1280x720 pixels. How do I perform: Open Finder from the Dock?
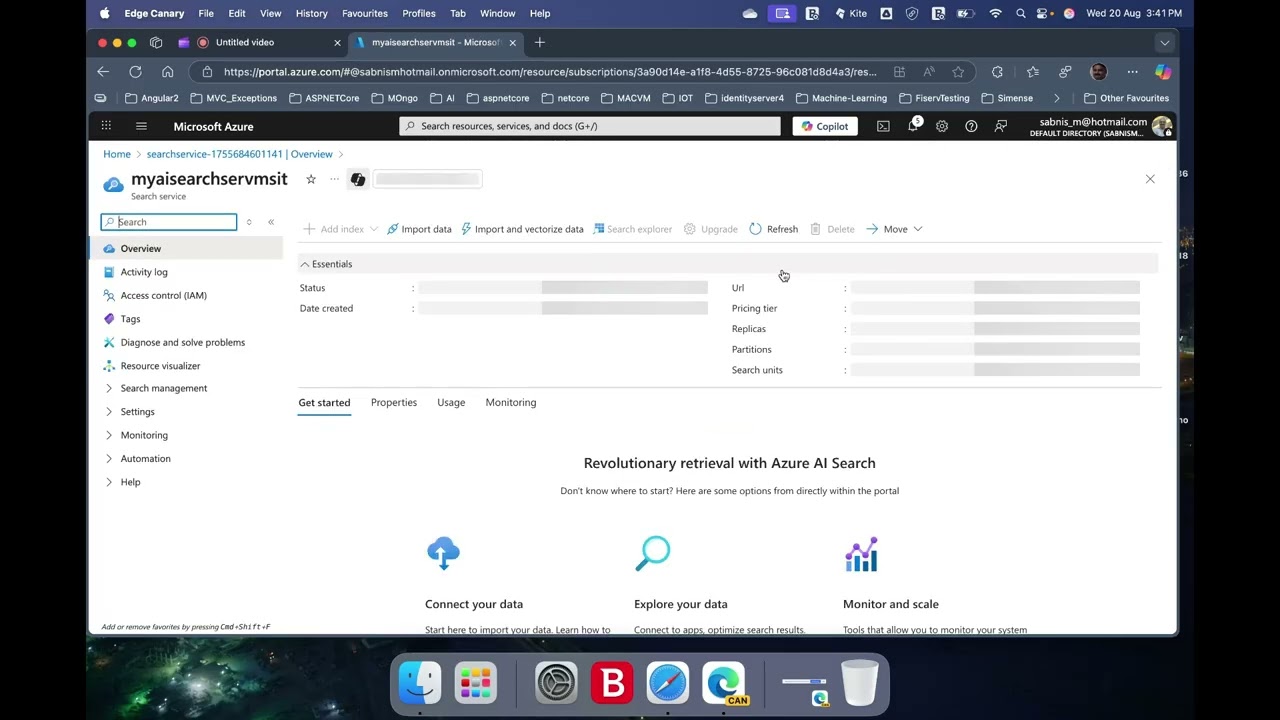coord(420,684)
